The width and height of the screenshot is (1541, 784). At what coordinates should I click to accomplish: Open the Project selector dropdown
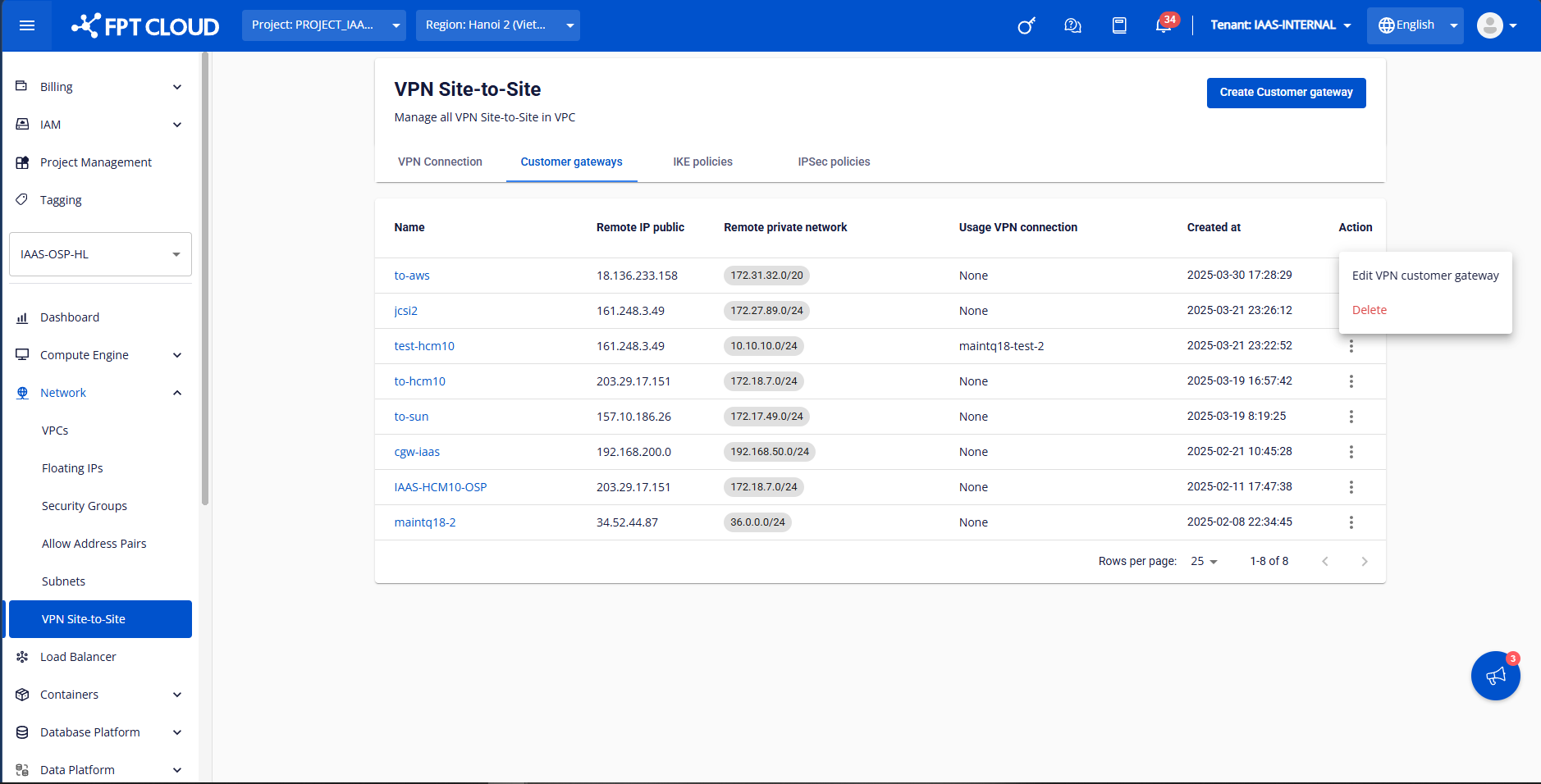[324, 25]
